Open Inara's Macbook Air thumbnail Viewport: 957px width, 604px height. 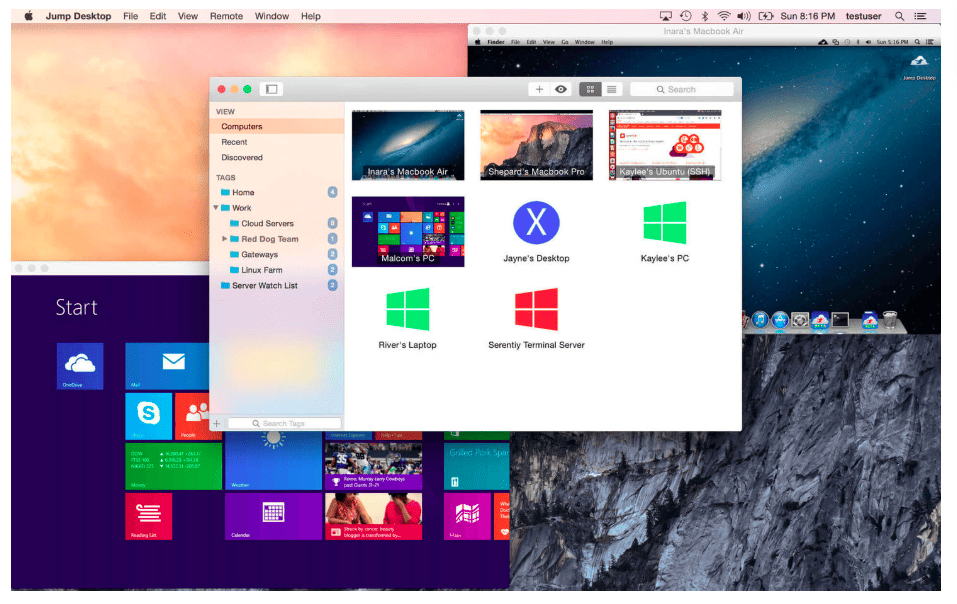(x=408, y=145)
